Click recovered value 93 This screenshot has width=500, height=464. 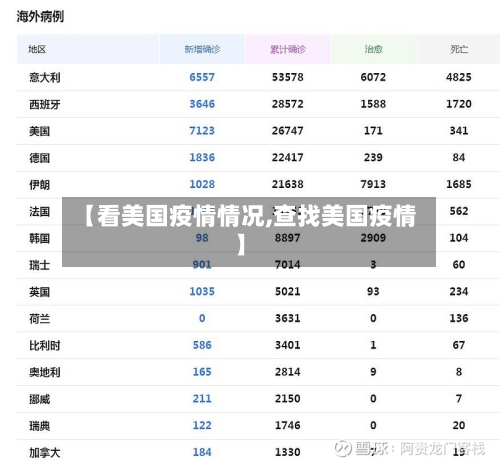tap(373, 292)
